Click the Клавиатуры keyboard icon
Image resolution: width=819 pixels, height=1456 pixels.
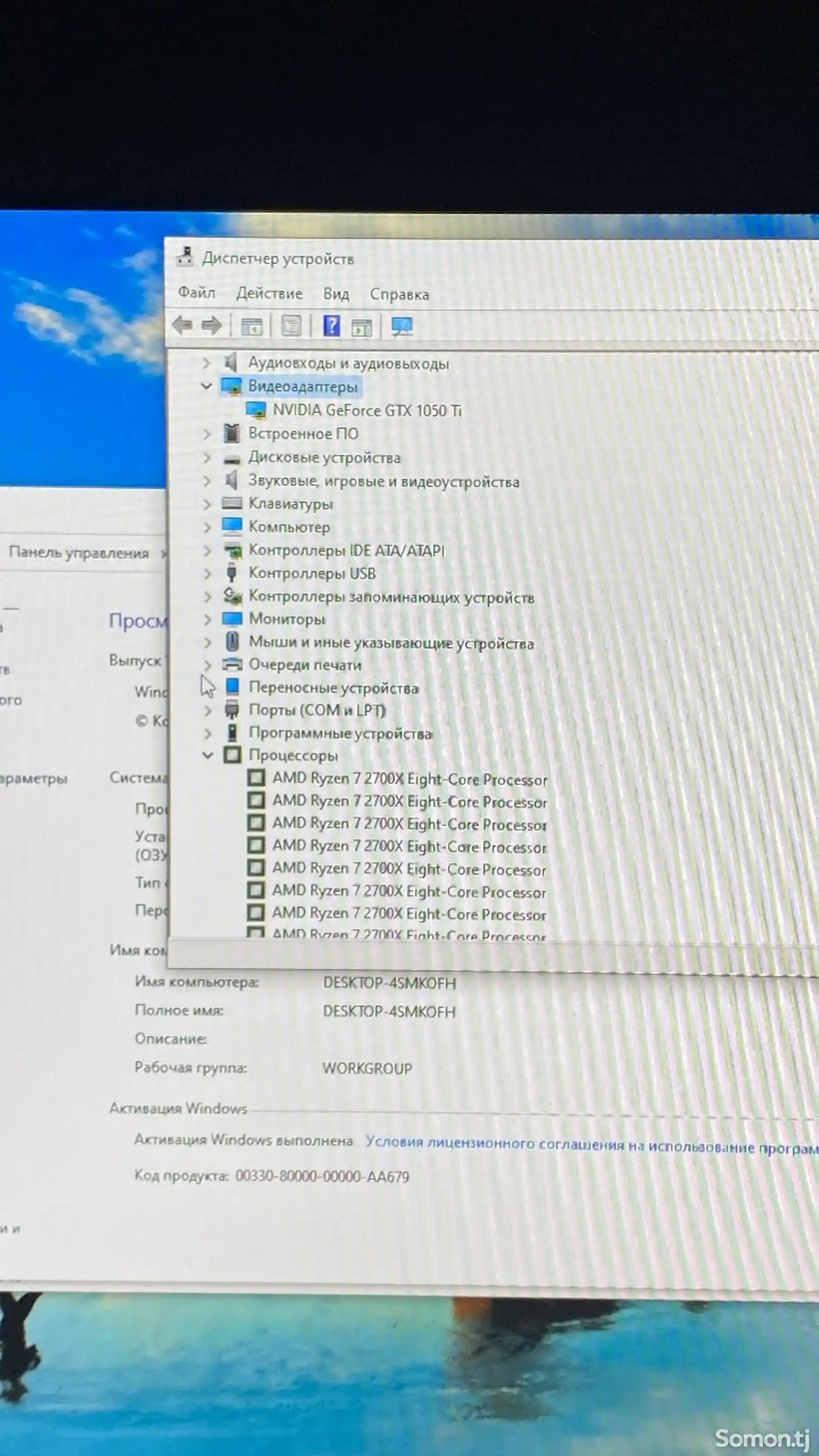coord(232,503)
